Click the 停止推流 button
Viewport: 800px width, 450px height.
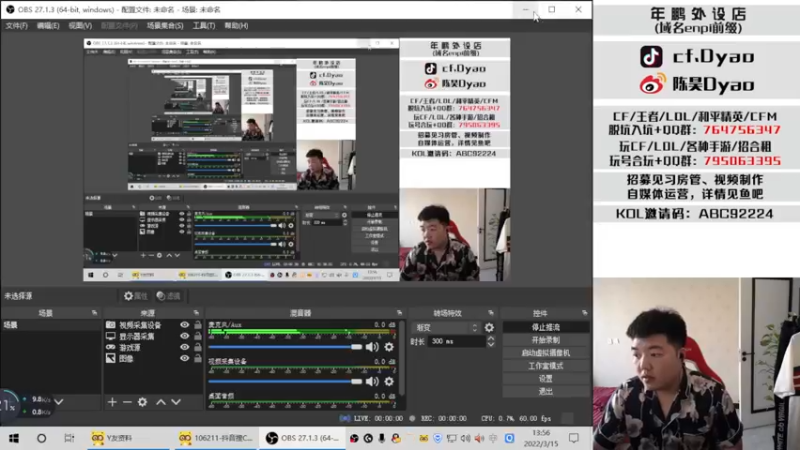coord(546,327)
